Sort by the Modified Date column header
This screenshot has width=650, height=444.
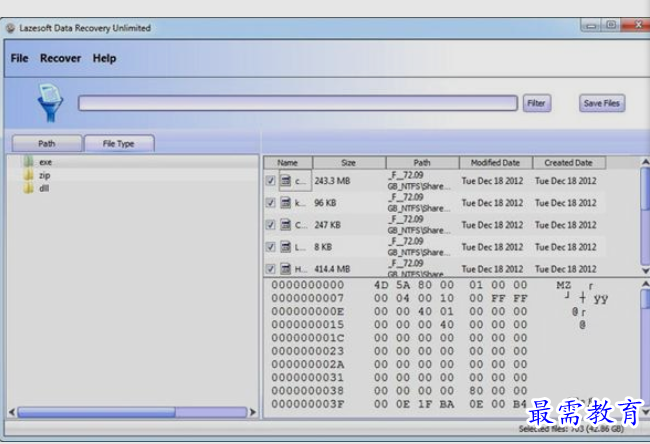pos(496,163)
